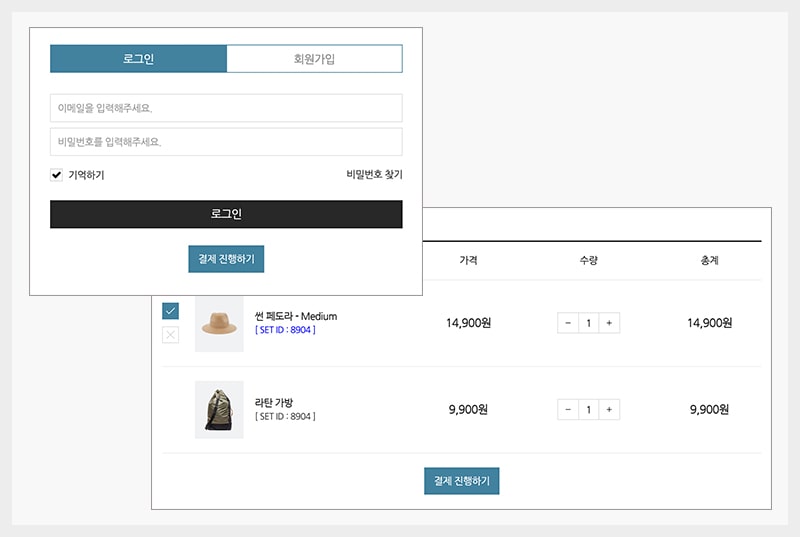Decrease 라탄 가방 quantity with minus icon
800x537 pixels.
pos(568,410)
